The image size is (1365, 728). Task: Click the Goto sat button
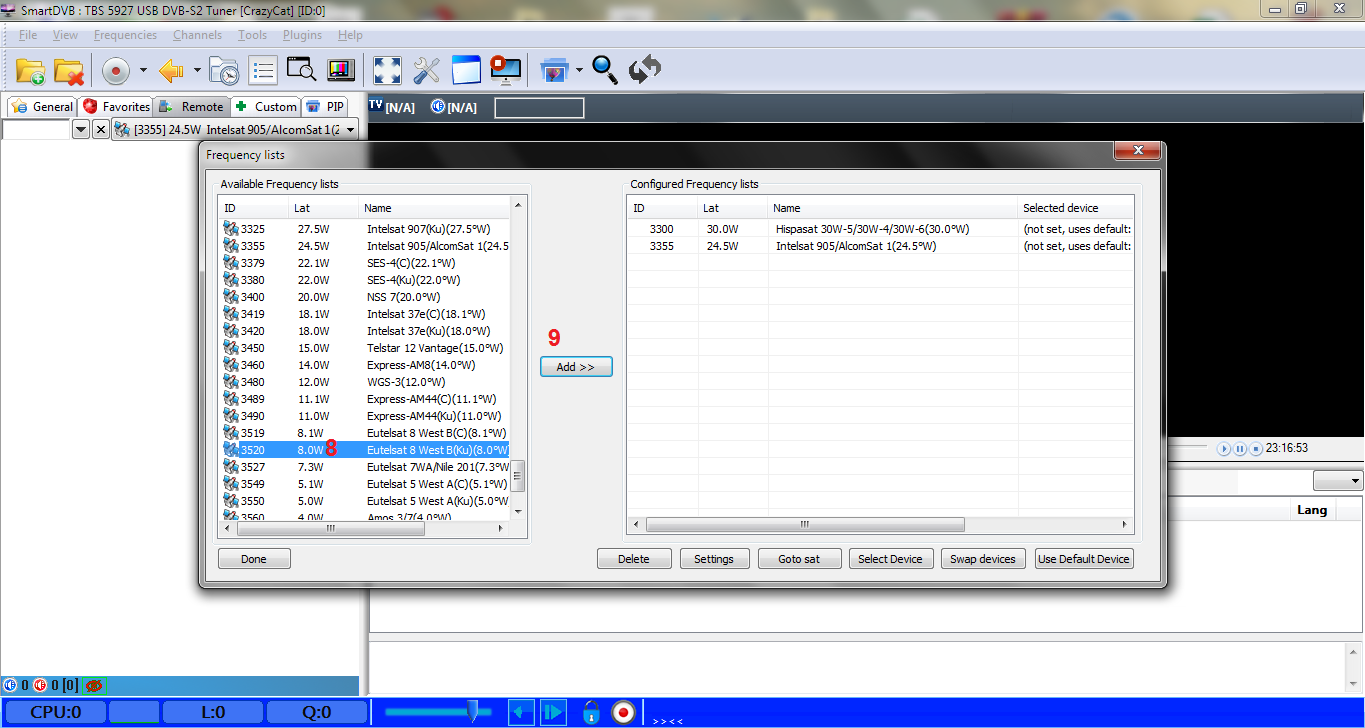(x=799, y=559)
